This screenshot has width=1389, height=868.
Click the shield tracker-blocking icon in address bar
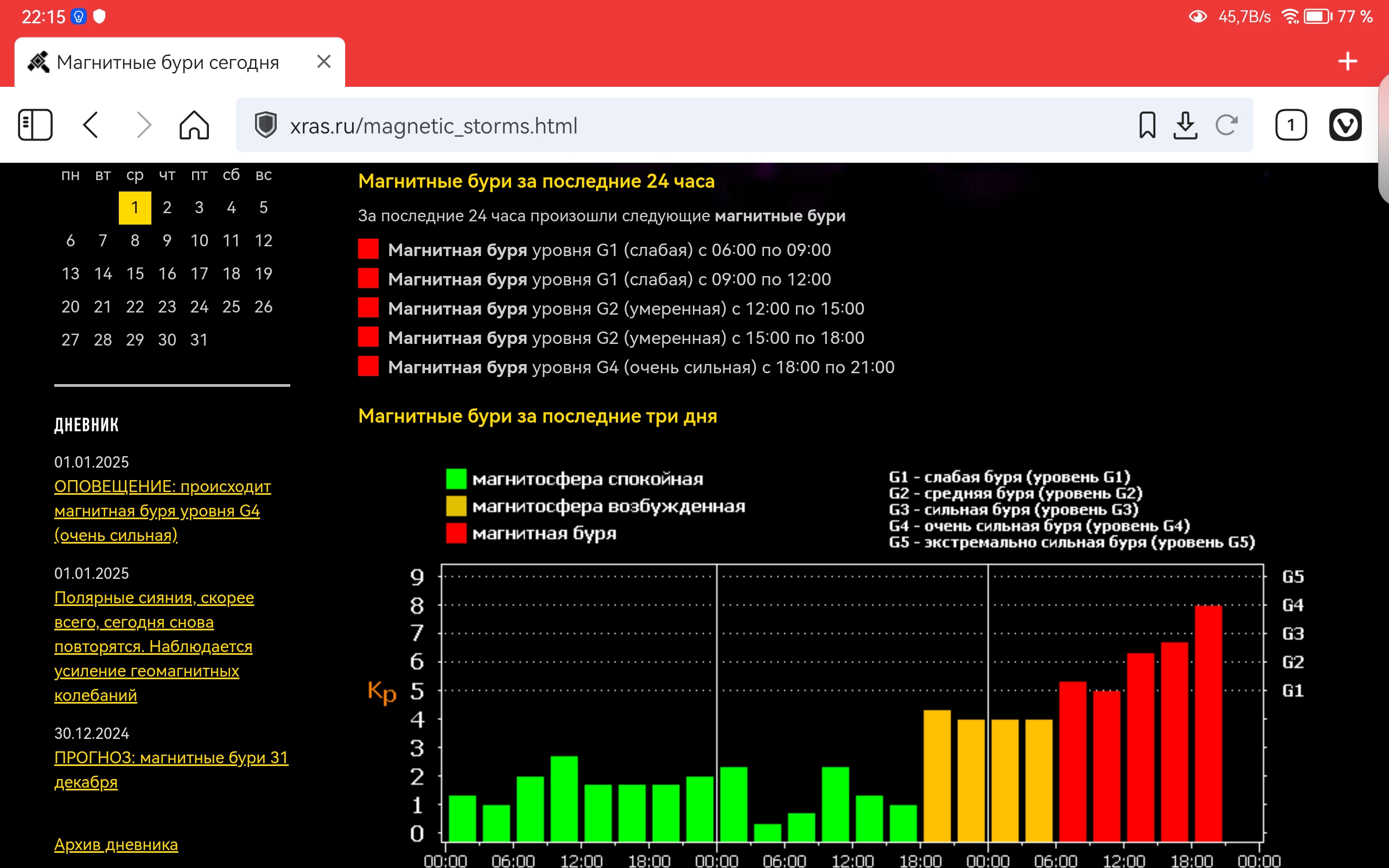[266, 125]
